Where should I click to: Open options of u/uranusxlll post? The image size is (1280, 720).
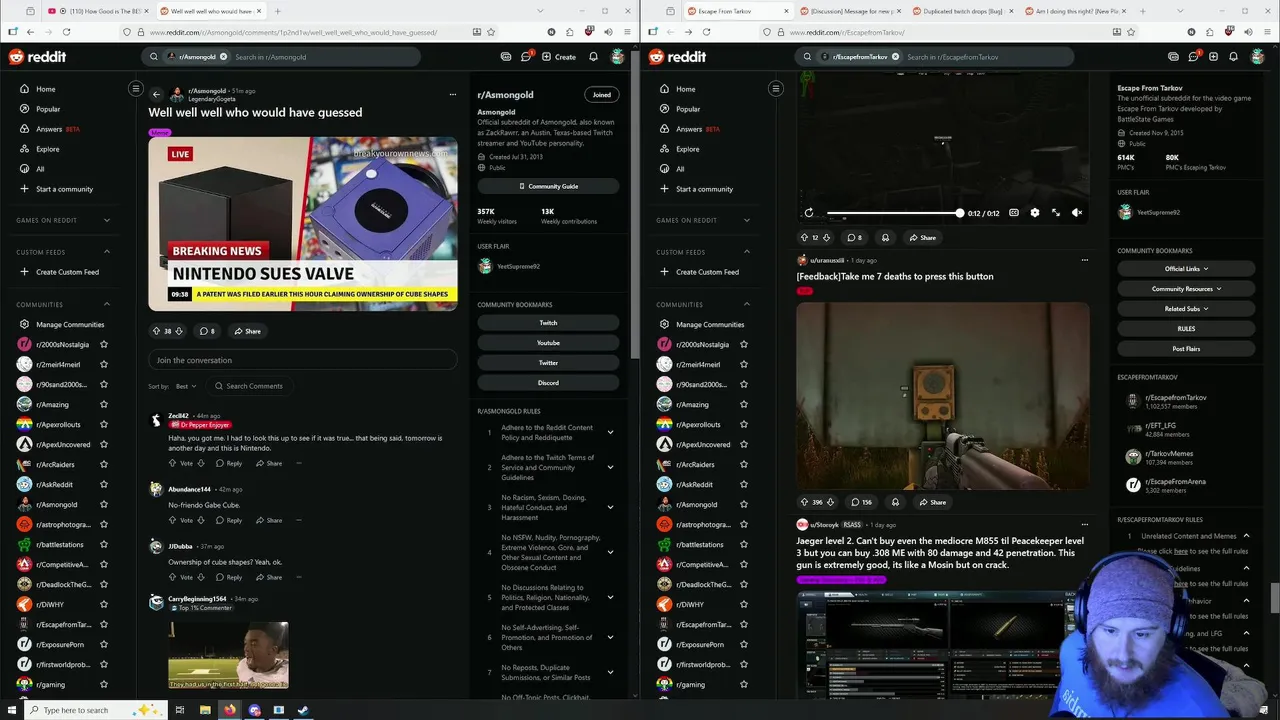tap(1084, 260)
